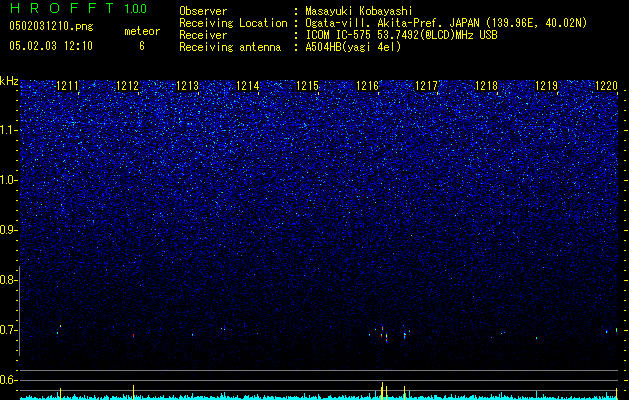Screen dimensions: 629x400
Task: Click the 1211 time marker
Action: (67, 86)
